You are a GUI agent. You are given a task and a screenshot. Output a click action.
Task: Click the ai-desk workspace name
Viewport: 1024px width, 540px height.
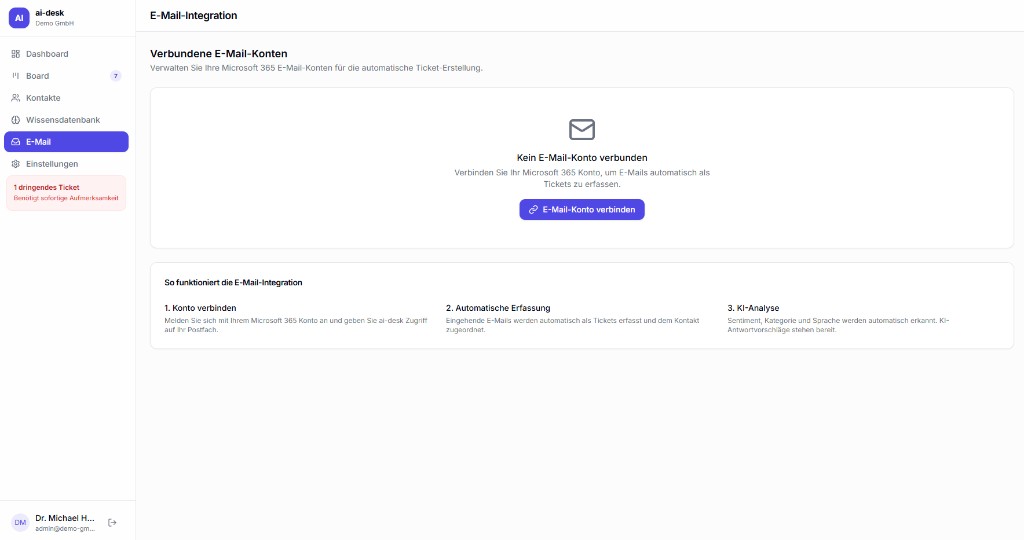tap(50, 13)
